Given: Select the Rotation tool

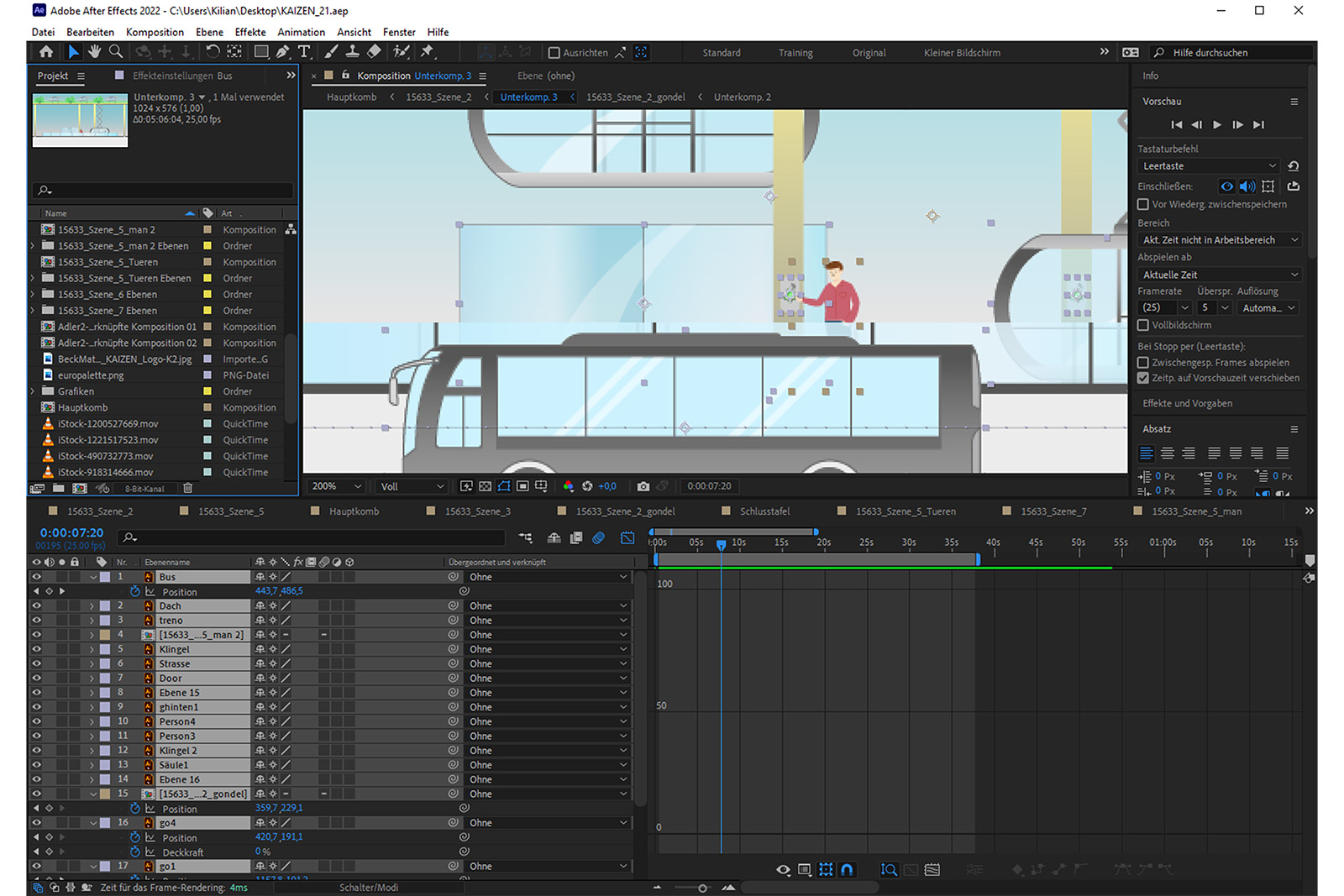Looking at the screenshot, I should 213,51.
